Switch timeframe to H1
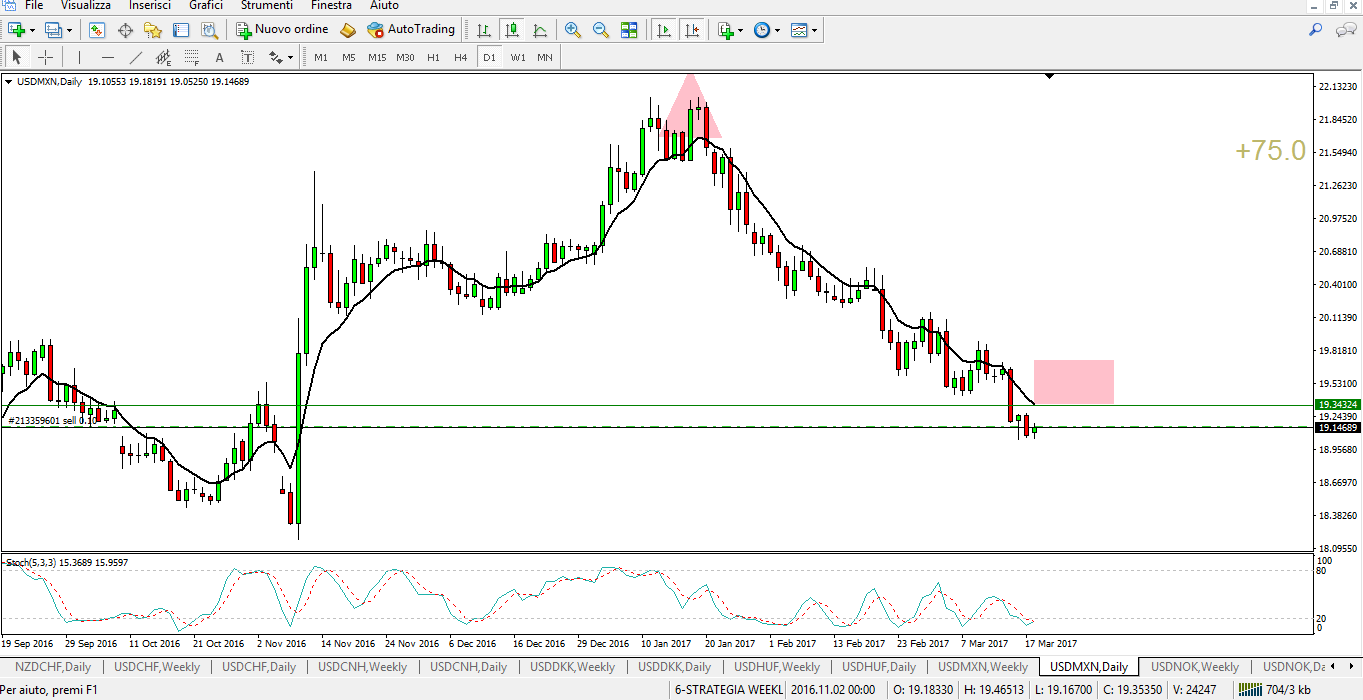The image size is (1363, 700). point(433,57)
